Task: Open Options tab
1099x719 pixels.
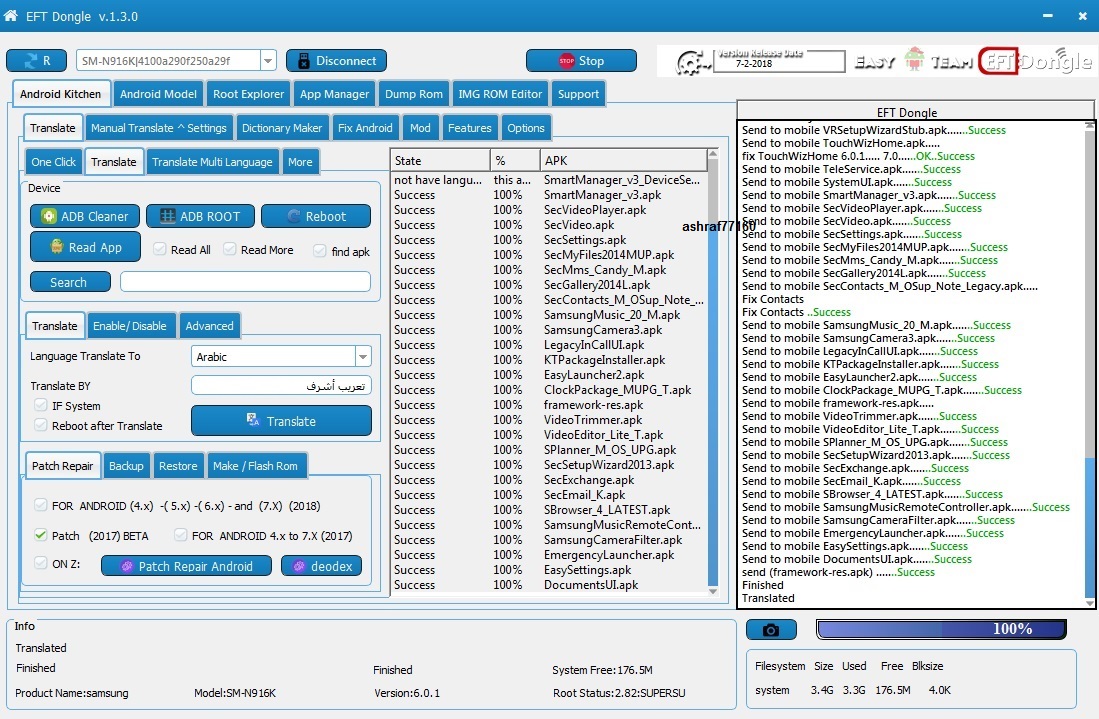Action: click(526, 128)
